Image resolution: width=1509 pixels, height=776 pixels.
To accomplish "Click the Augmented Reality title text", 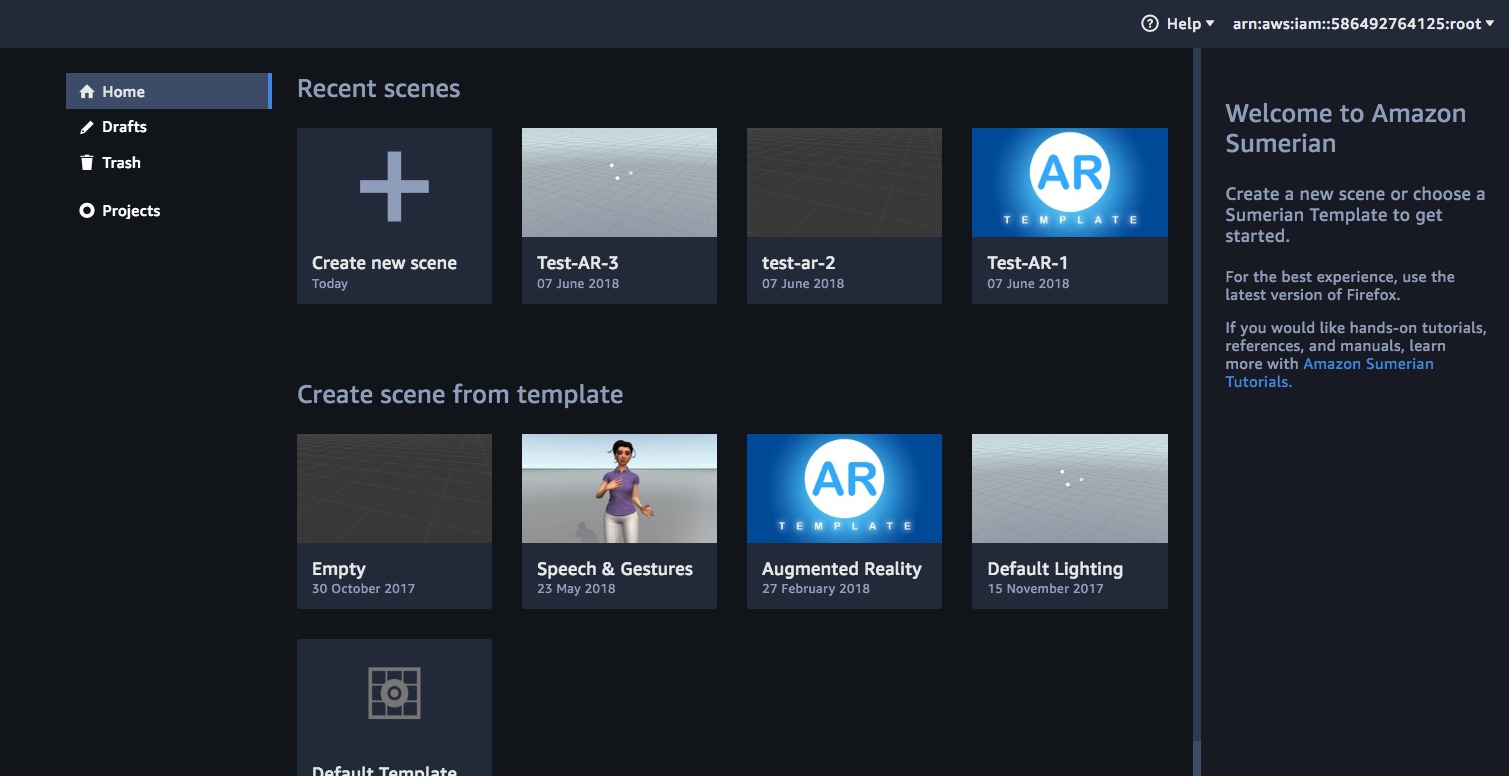I will pyautogui.click(x=842, y=569).
